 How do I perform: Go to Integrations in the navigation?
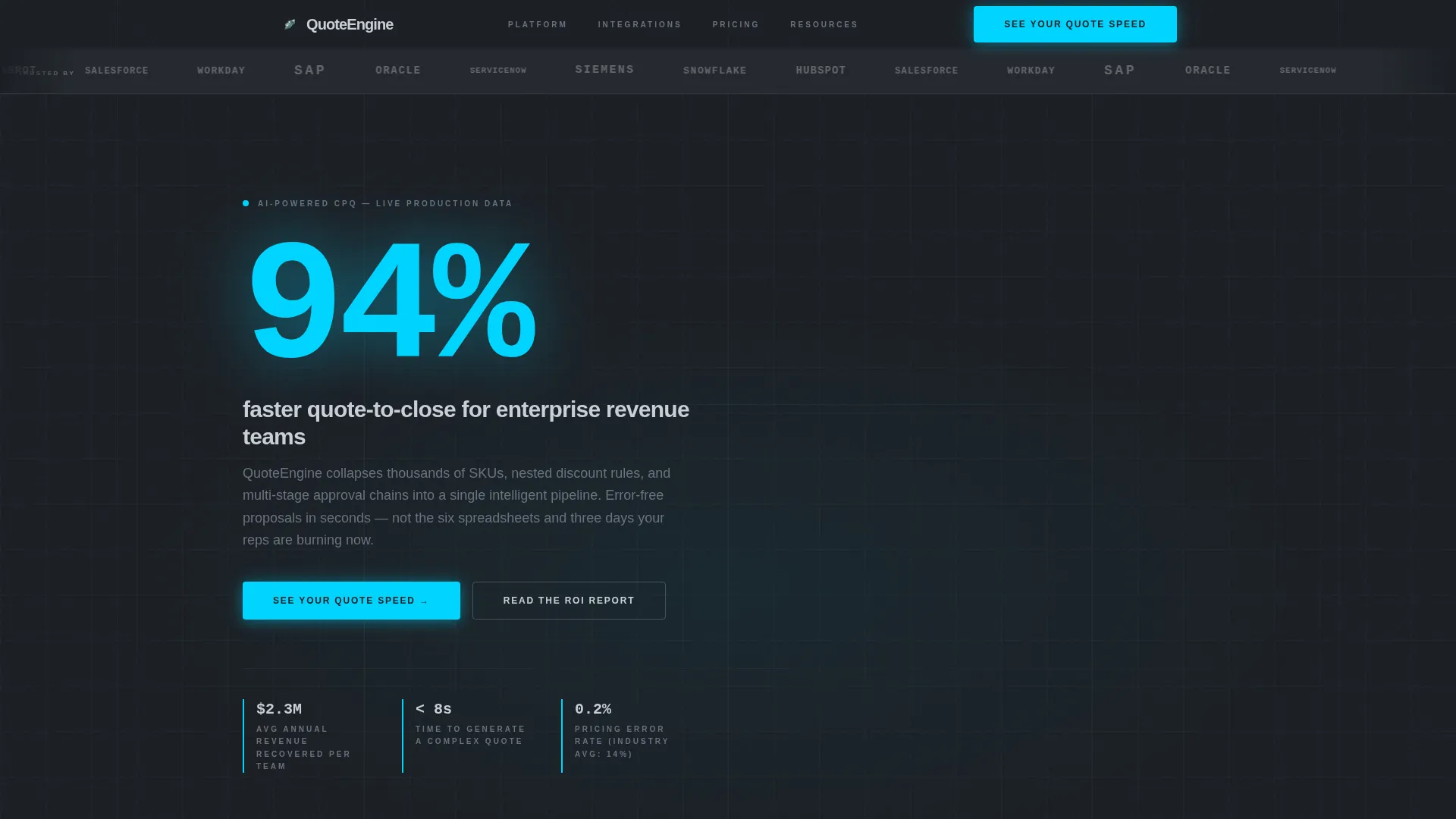[x=639, y=25]
